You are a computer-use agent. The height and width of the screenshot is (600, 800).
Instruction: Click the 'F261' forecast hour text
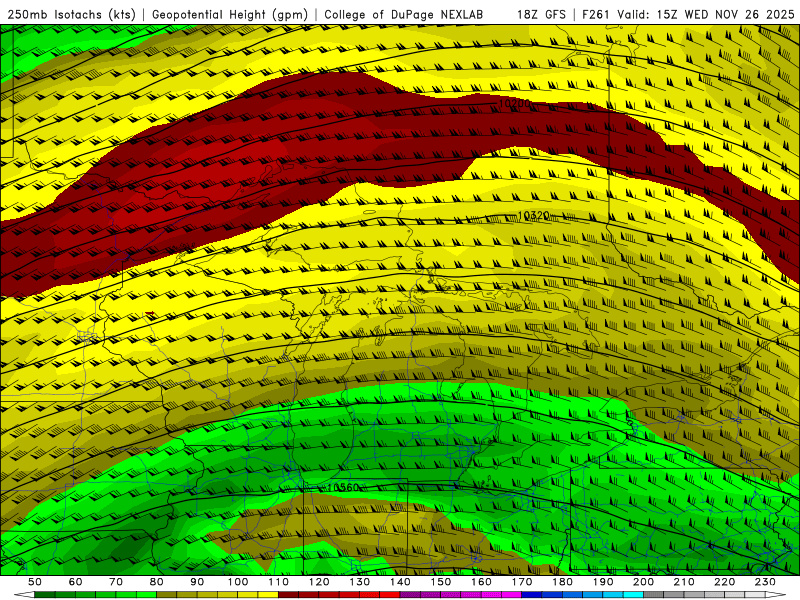[x=596, y=14]
